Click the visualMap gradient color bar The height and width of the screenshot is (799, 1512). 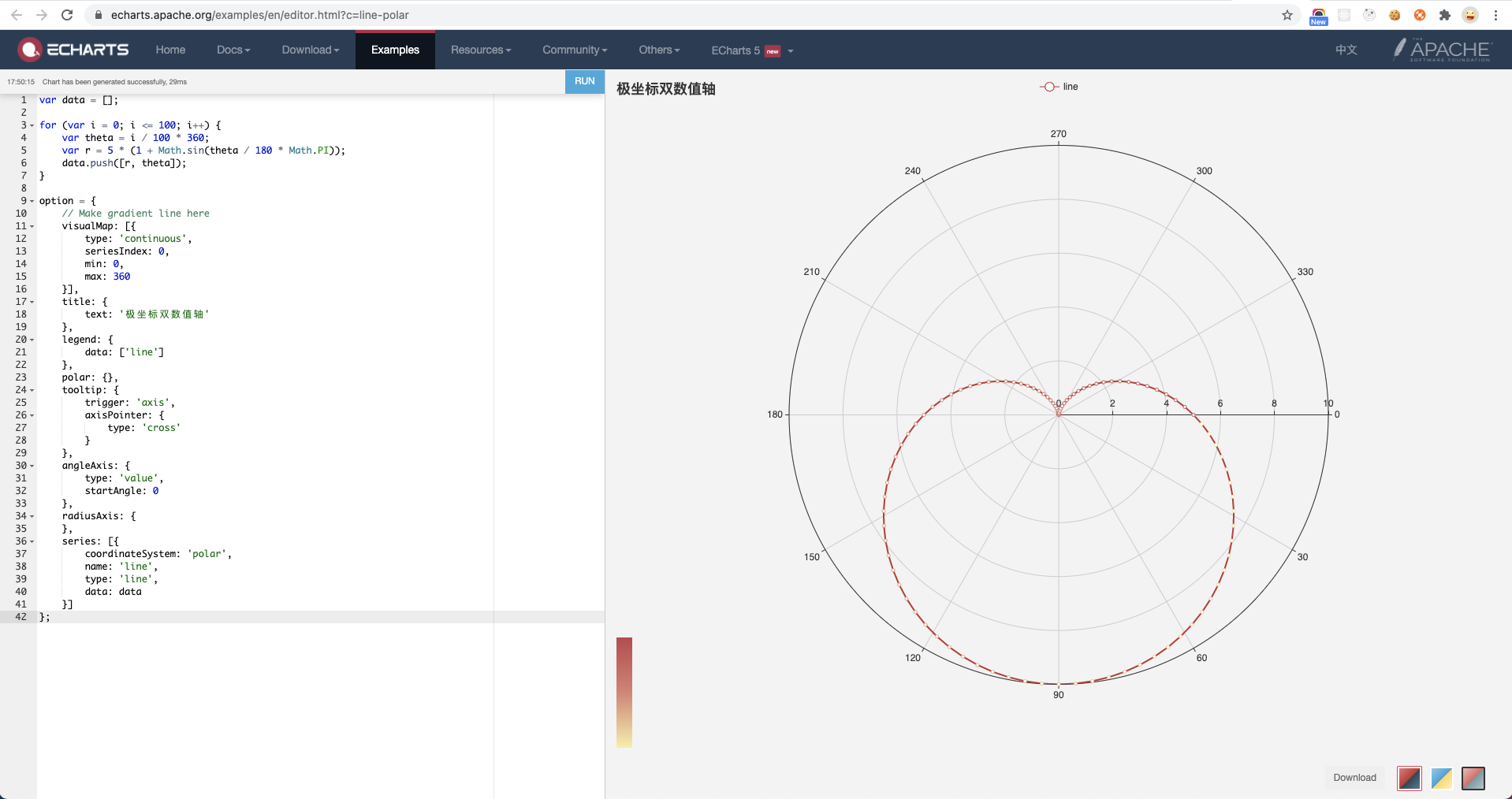pyautogui.click(x=624, y=692)
